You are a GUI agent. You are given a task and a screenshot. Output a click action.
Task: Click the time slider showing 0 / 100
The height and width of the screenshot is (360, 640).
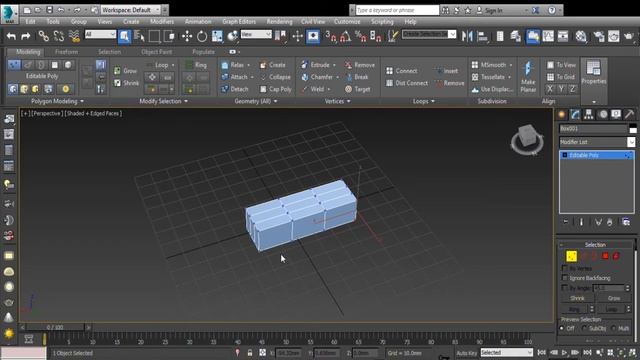point(55,327)
